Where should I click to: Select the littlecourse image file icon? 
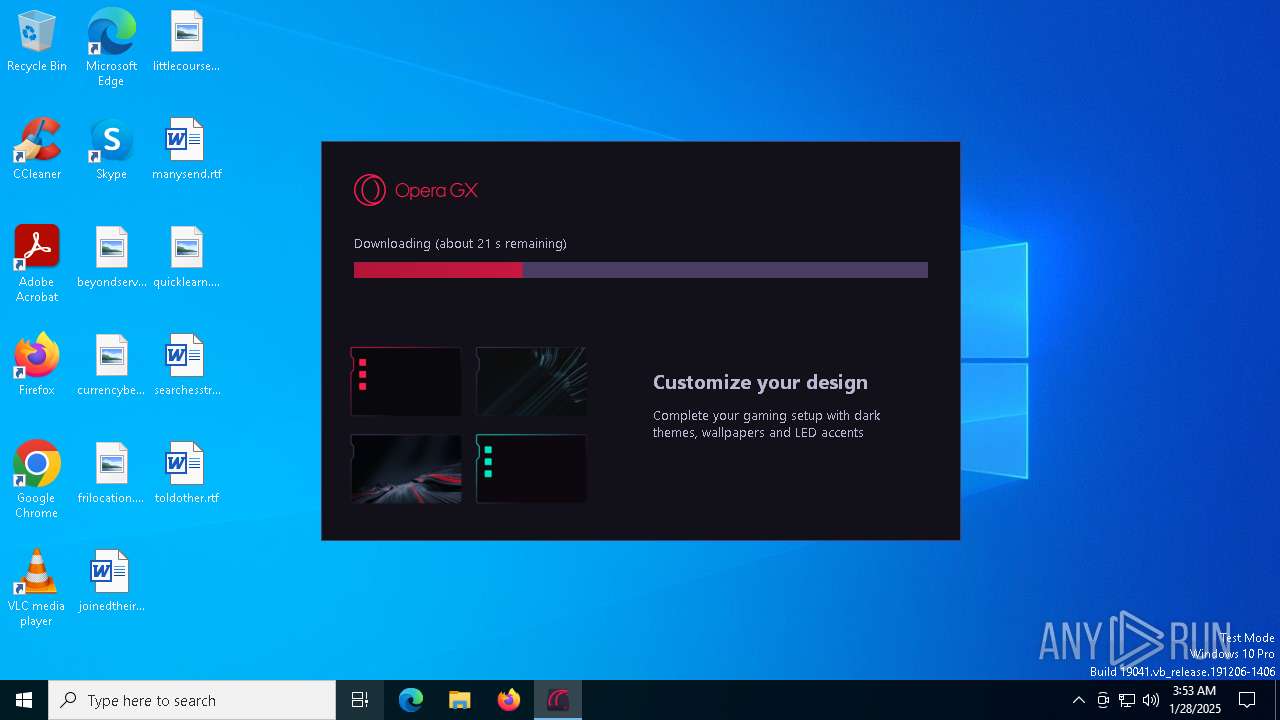point(186,41)
